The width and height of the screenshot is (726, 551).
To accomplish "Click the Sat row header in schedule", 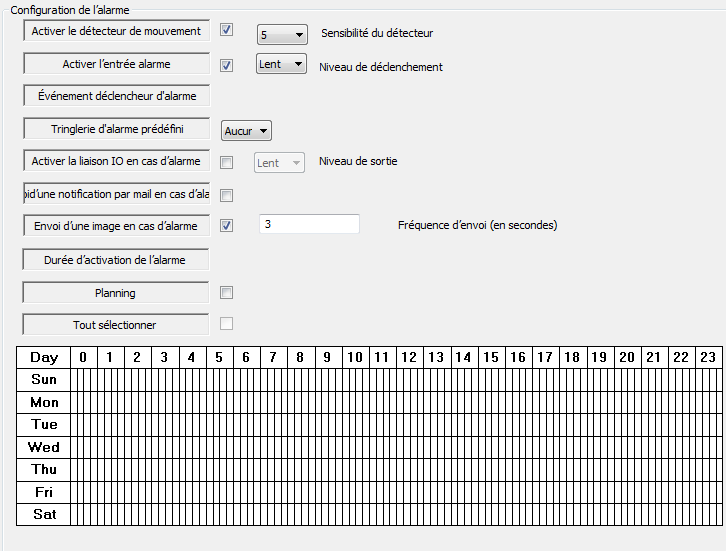I will [x=44, y=515].
